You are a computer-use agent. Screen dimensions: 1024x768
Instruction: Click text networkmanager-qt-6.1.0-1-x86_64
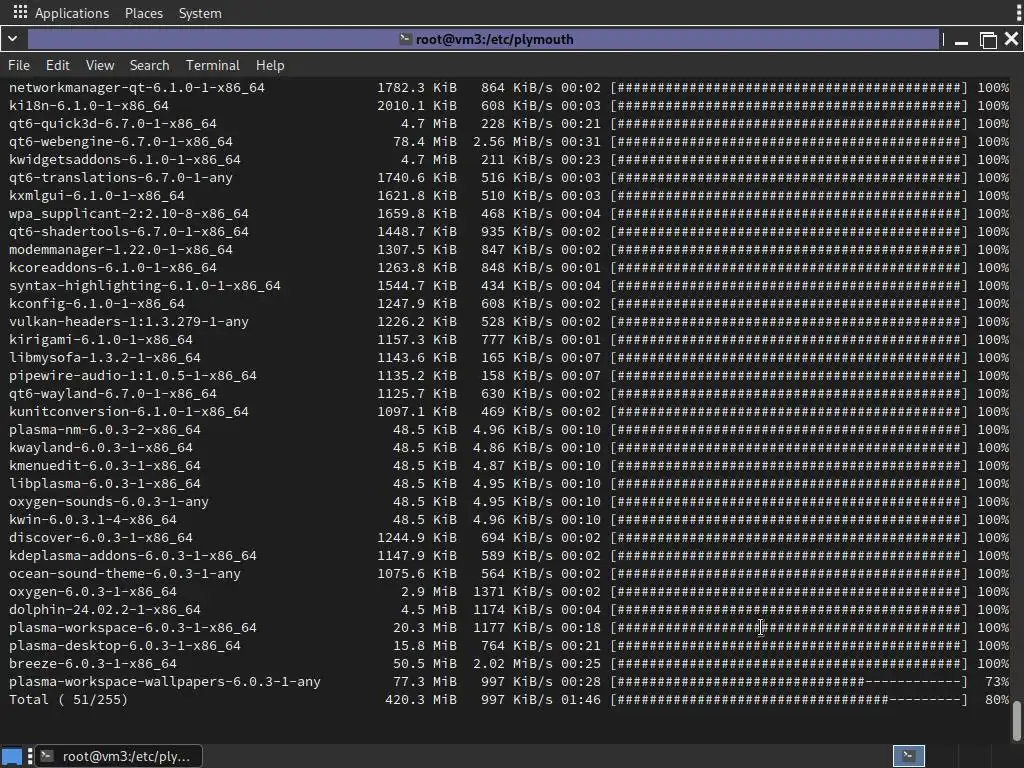pos(137,88)
